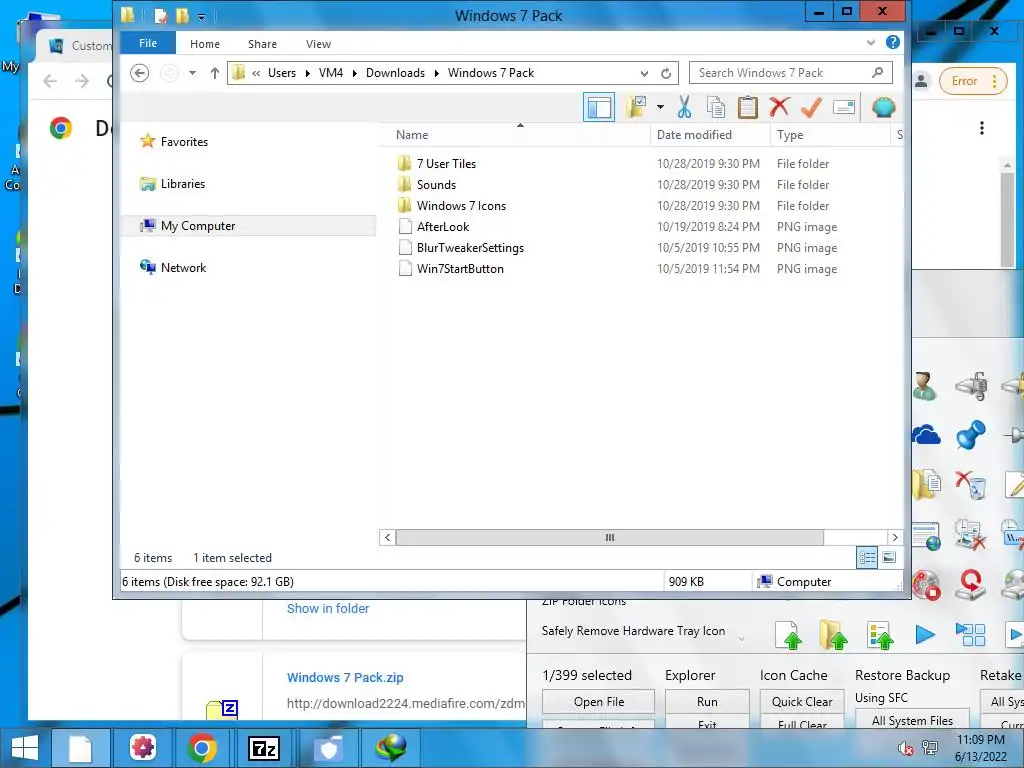Select the 7 User Tiles folder
The image size is (1024, 768).
447,164
